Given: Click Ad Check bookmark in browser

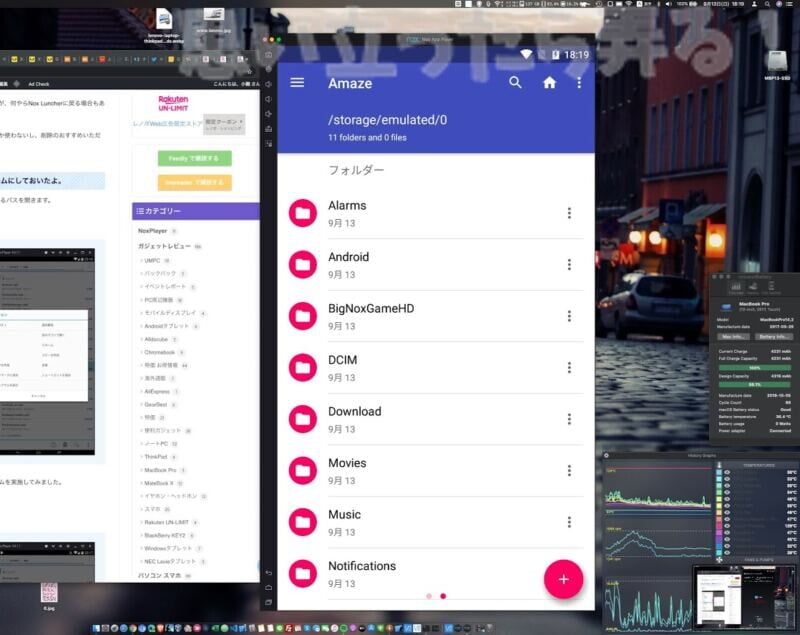Looking at the screenshot, I should pyautogui.click(x=39, y=84).
